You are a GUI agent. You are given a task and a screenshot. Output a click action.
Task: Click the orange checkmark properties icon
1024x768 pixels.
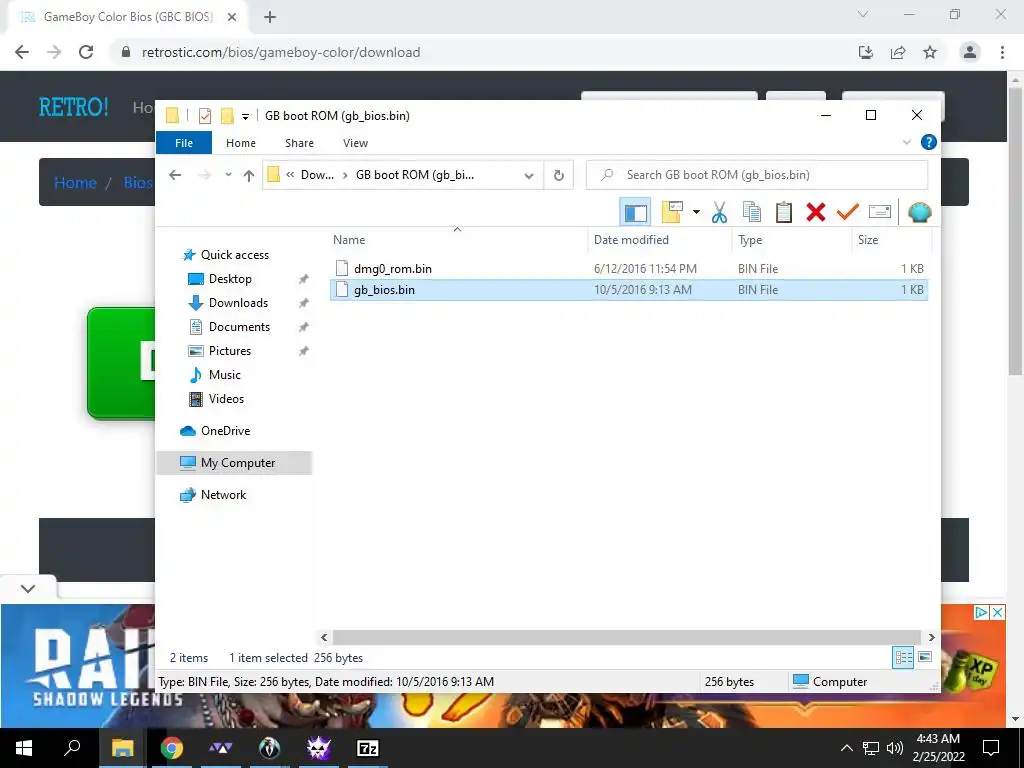848,212
